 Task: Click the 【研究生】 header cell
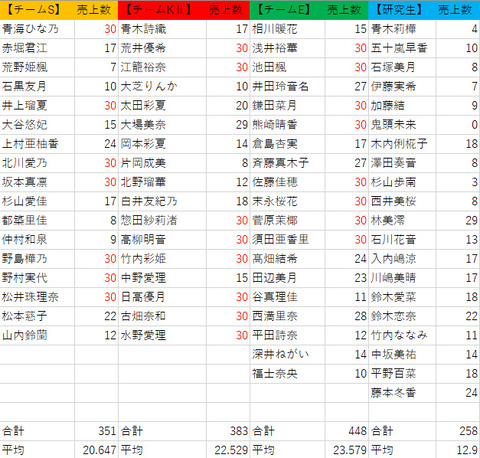[402, 10]
